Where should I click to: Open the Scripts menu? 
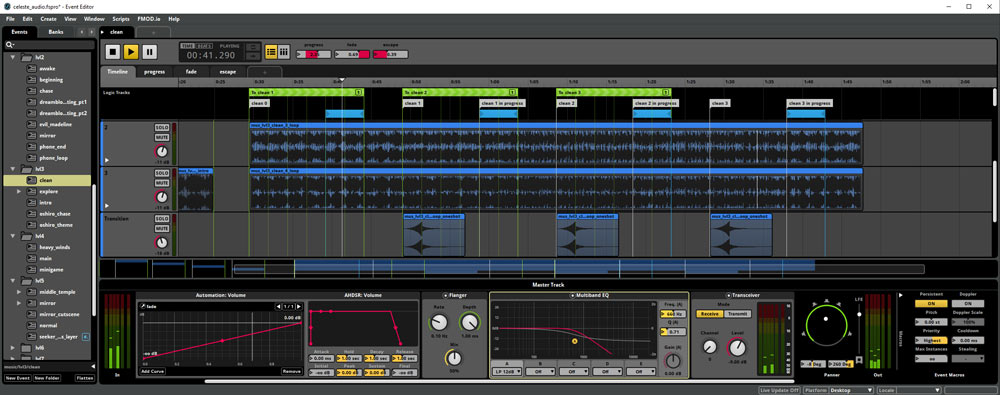tap(121, 19)
